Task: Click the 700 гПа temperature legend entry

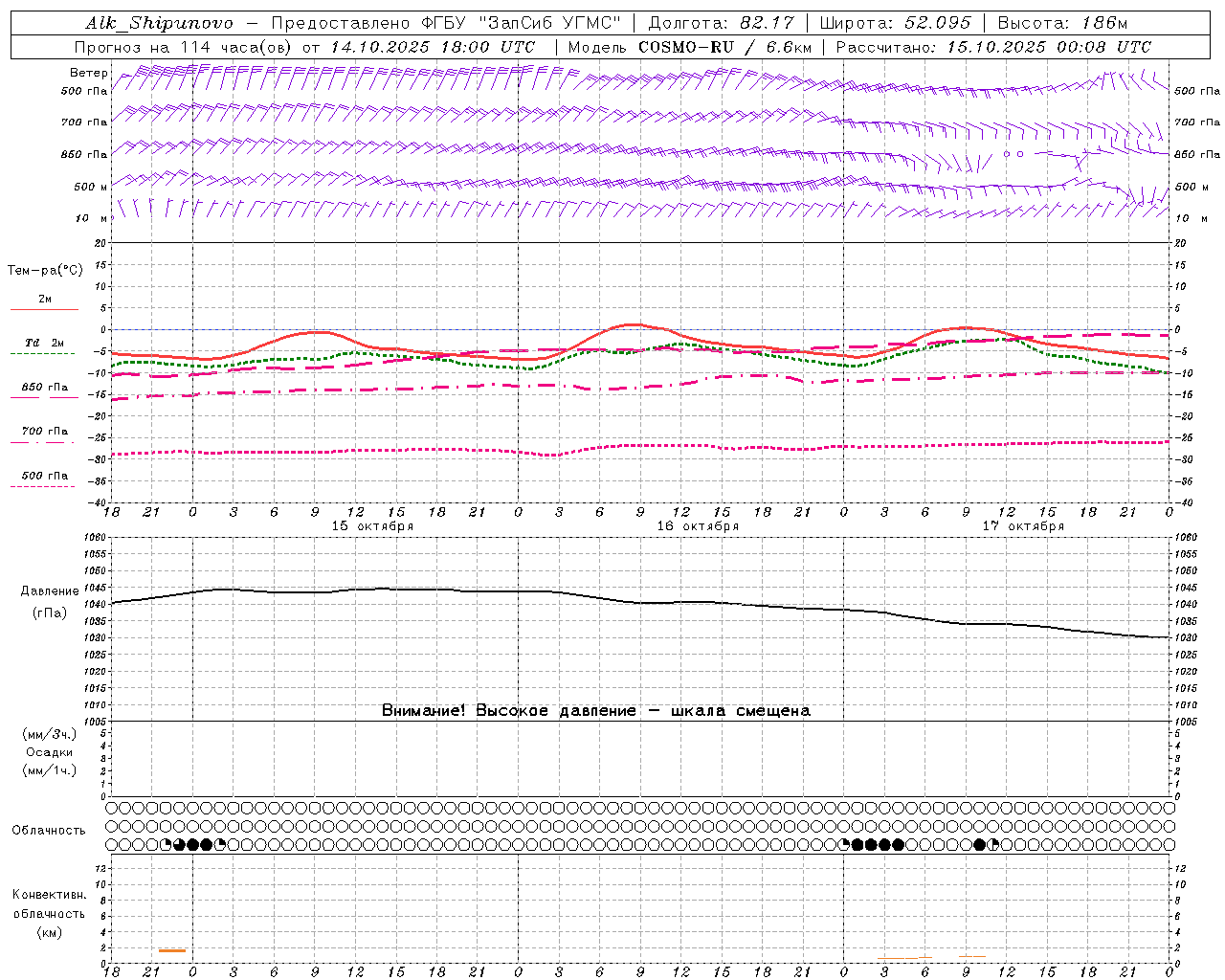Action: point(45,431)
